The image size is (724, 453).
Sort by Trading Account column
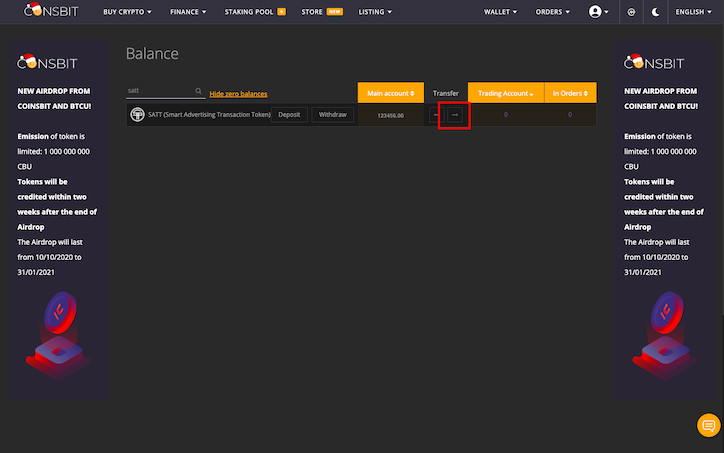tap(506, 93)
